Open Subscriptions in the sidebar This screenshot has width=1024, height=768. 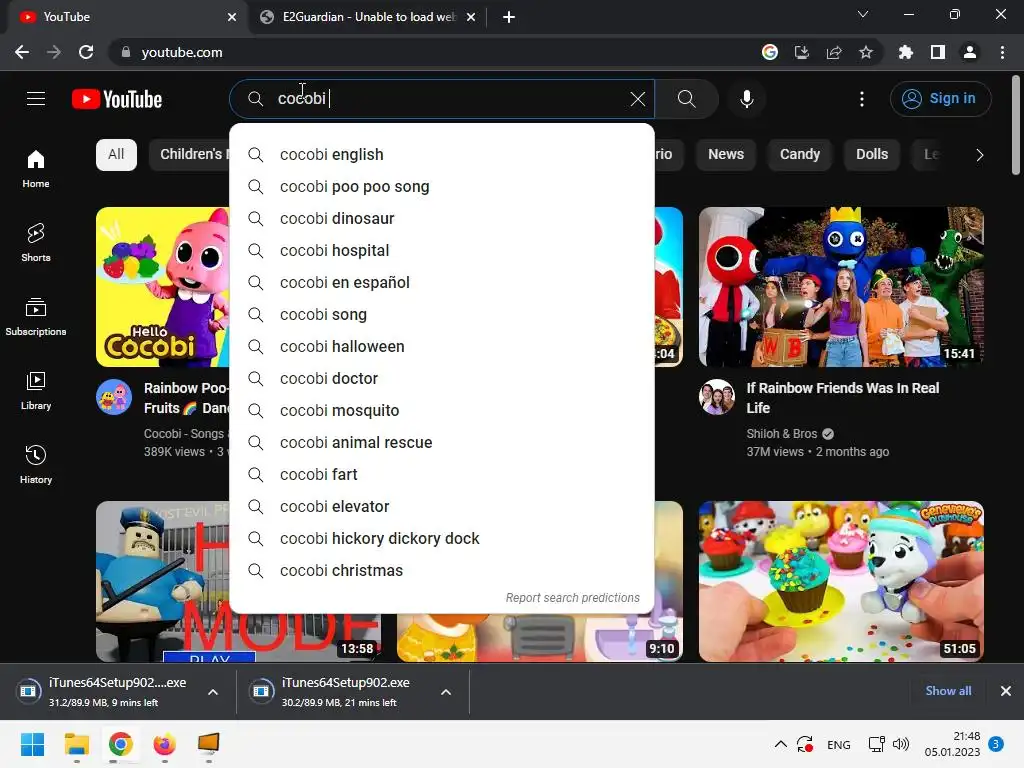click(x=36, y=316)
